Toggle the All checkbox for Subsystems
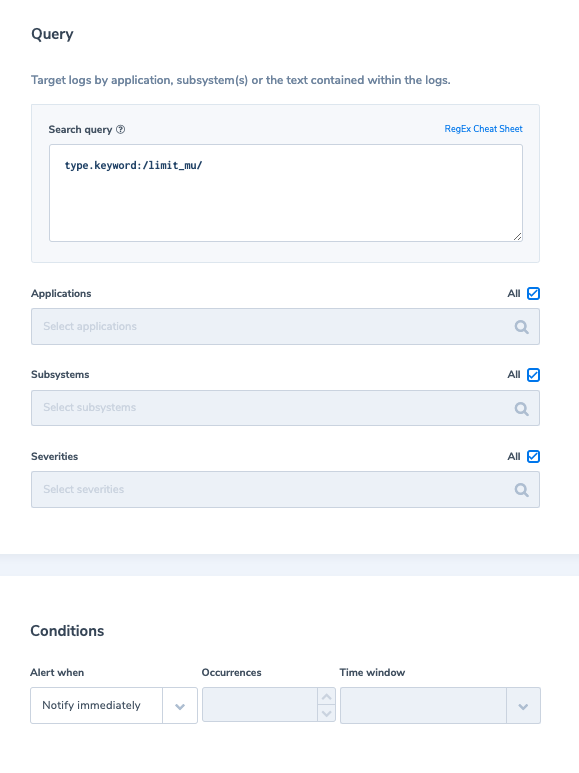579x773 pixels. point(533,375)
